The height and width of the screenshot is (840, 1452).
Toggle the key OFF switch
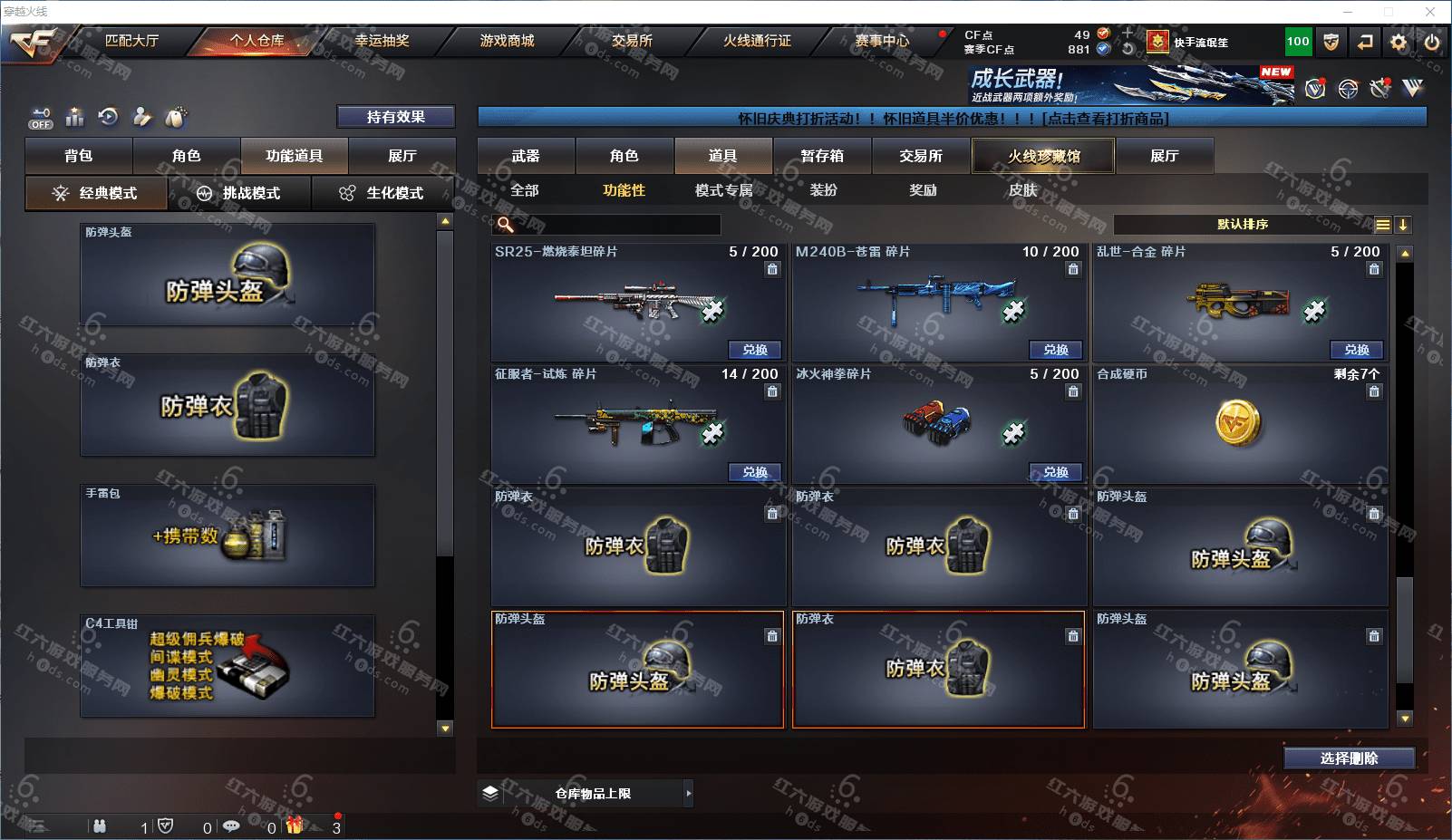(x=41, y=119)
